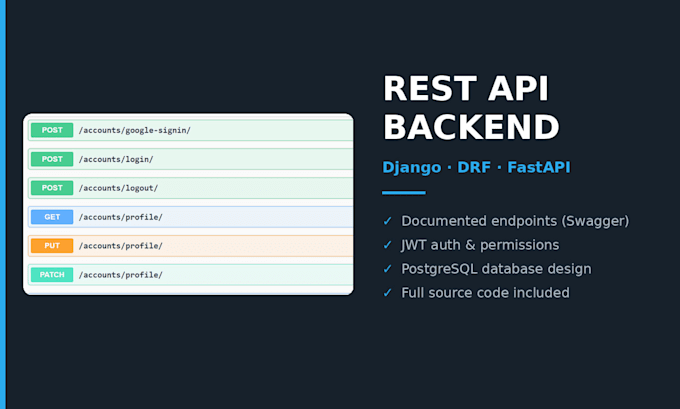This screenshot has height=409, width=680.
Task: Open the PATCH /accounts/profile/ path
Action: [121, 275]
